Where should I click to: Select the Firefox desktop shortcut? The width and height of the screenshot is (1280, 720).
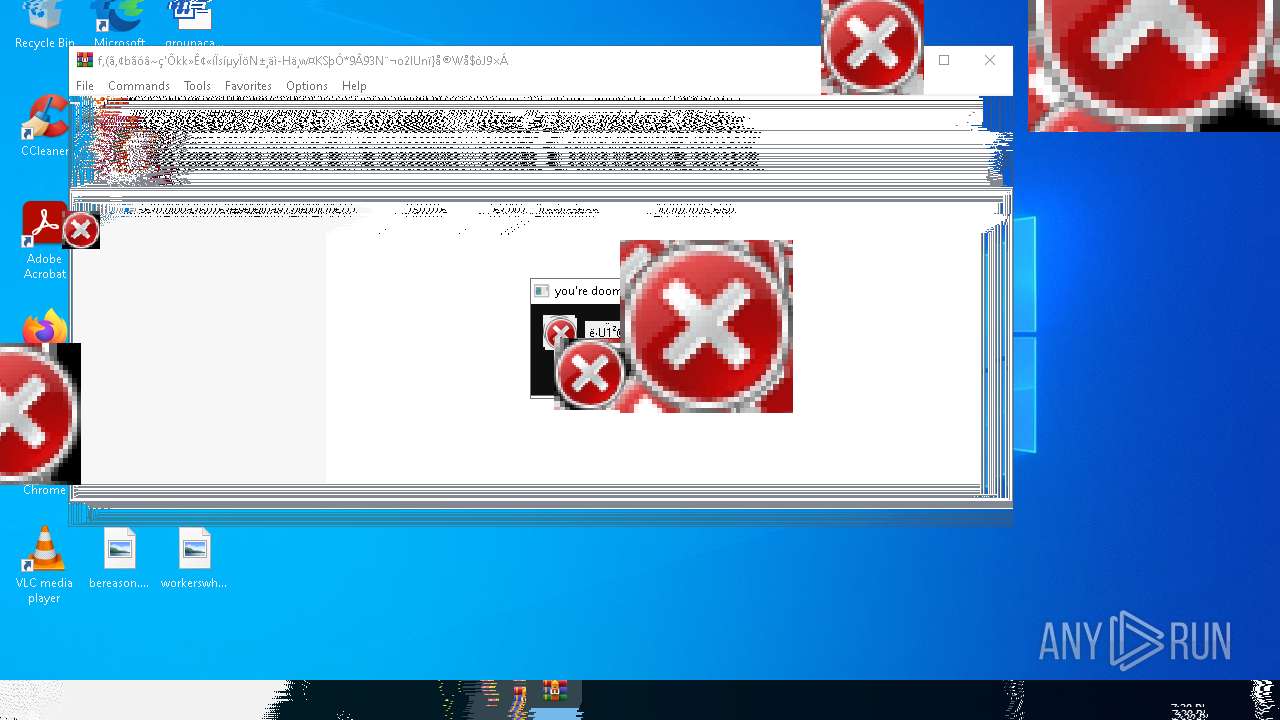click(45, 327)
